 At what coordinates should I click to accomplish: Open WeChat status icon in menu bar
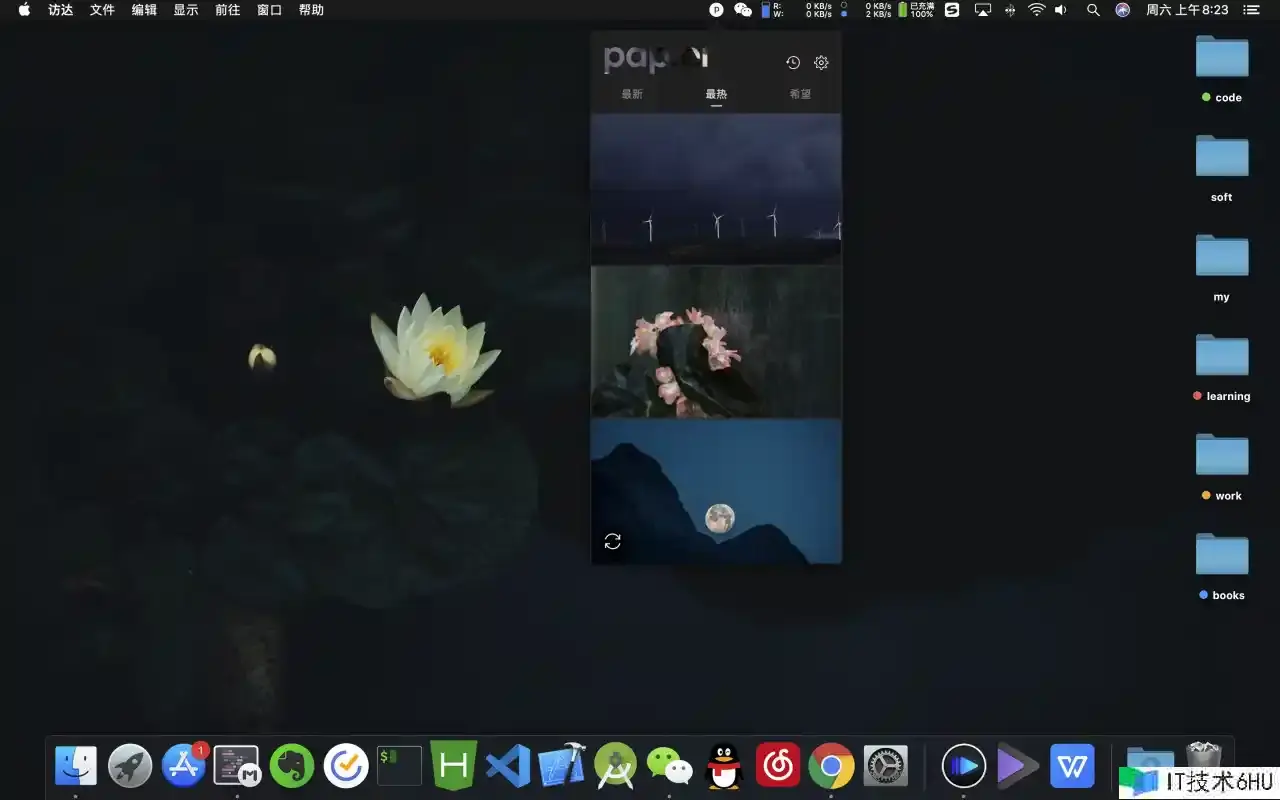coord(743,10)
